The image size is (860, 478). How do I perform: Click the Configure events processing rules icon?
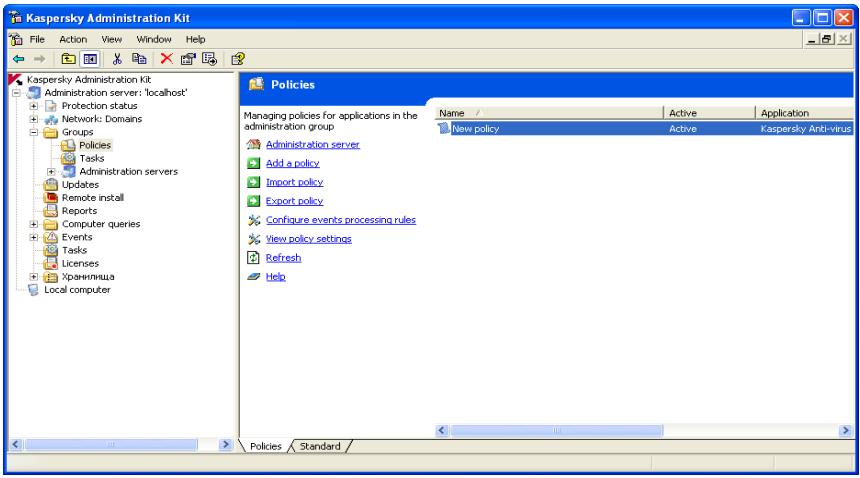pos(254,220)
